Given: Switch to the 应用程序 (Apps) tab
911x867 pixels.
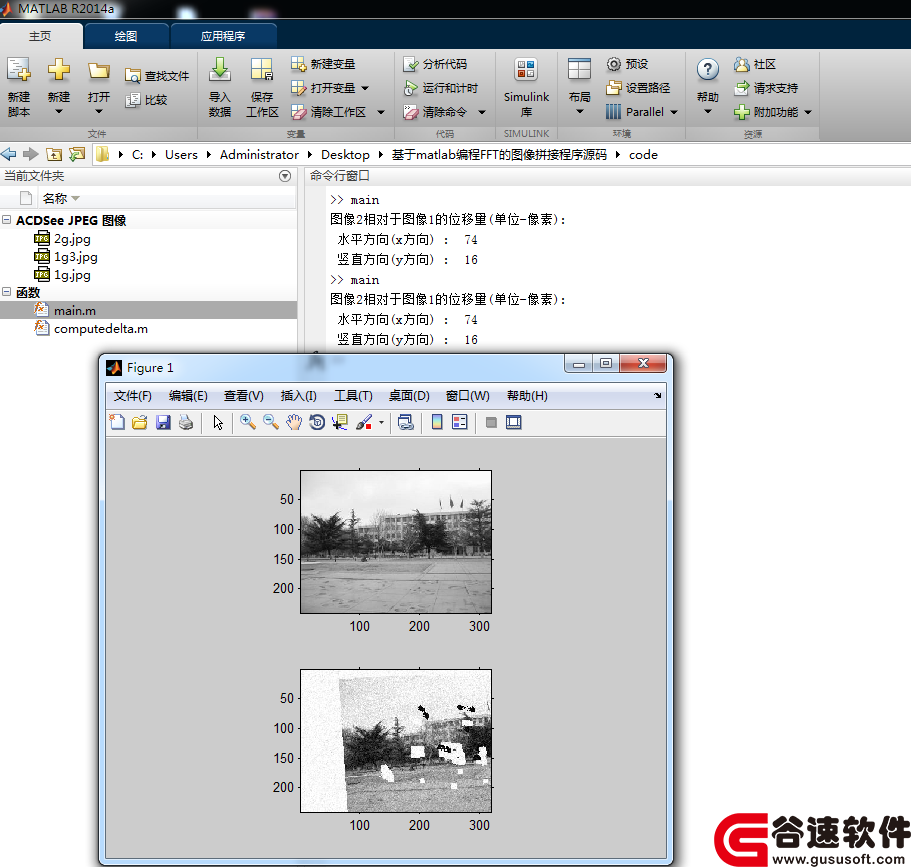Looking at the screenshot, I should tap(223, 36).
